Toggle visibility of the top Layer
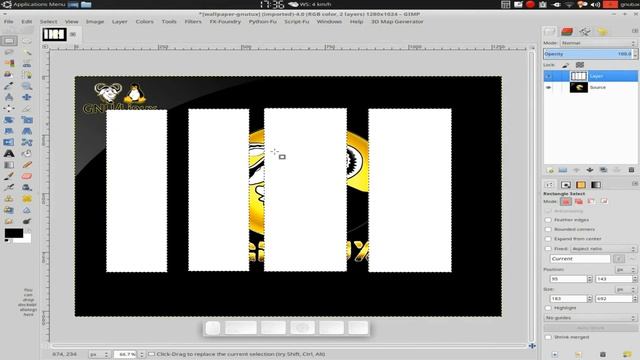 click(548, 76)
